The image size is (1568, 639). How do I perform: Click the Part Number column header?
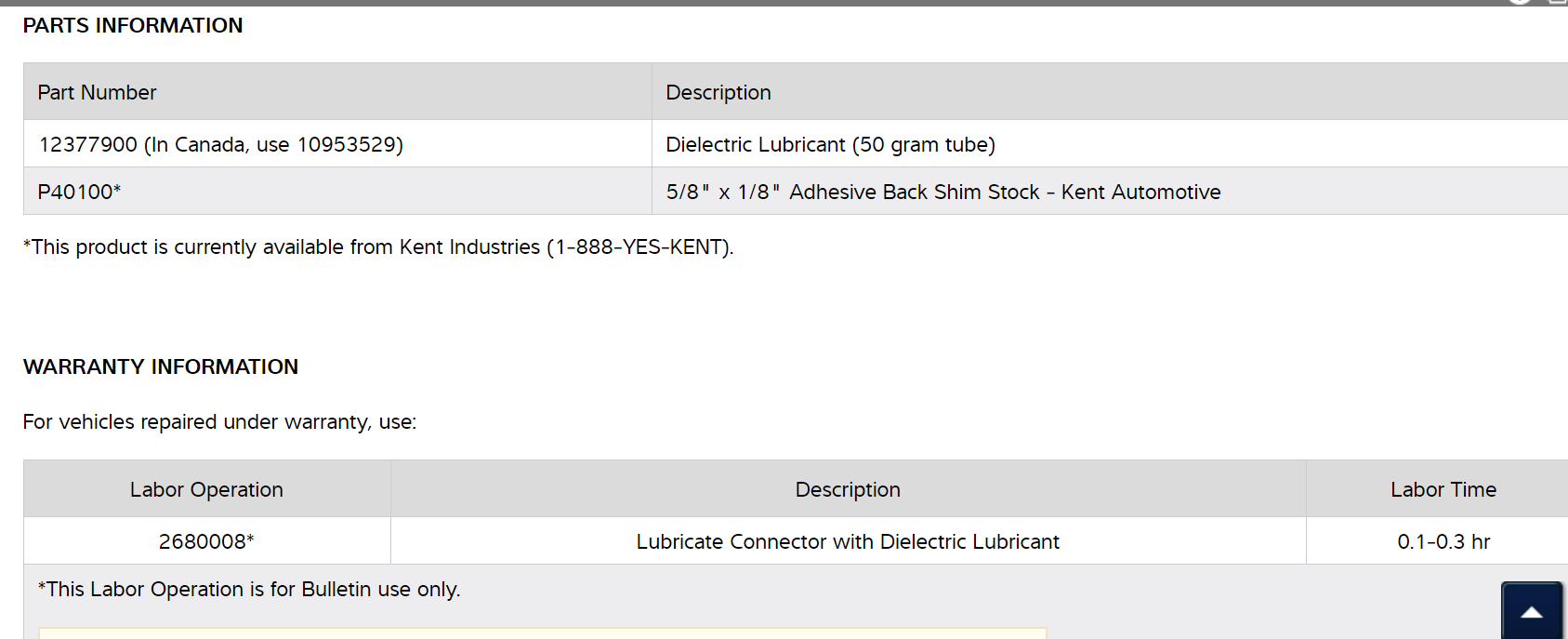pos(97,93)
